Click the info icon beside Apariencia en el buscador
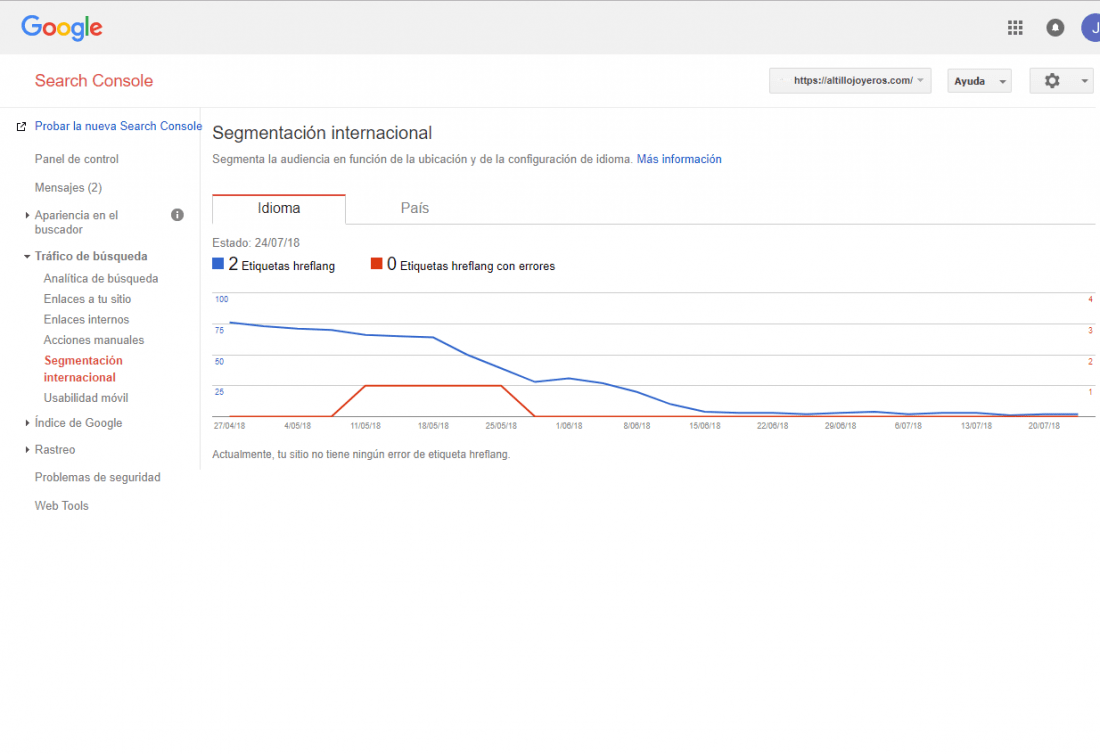The width and height of the screenshot is (1100, 754). (177, 215)
